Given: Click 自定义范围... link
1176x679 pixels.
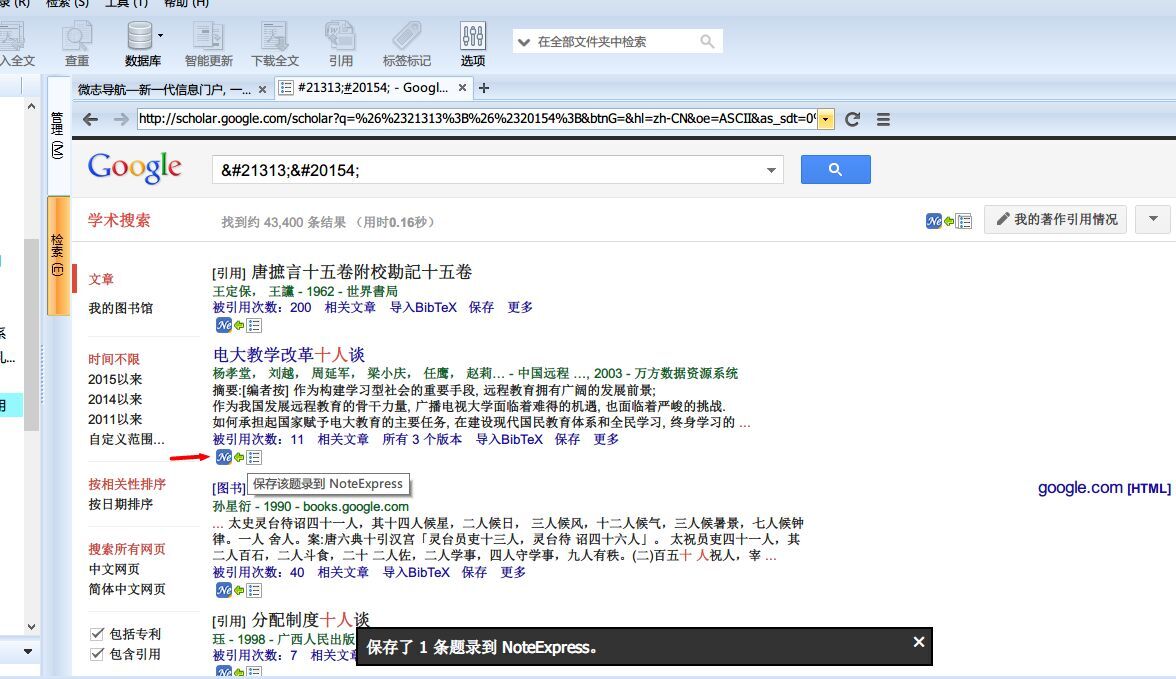Looking at the screenshot, I should [x=126, y=439].
